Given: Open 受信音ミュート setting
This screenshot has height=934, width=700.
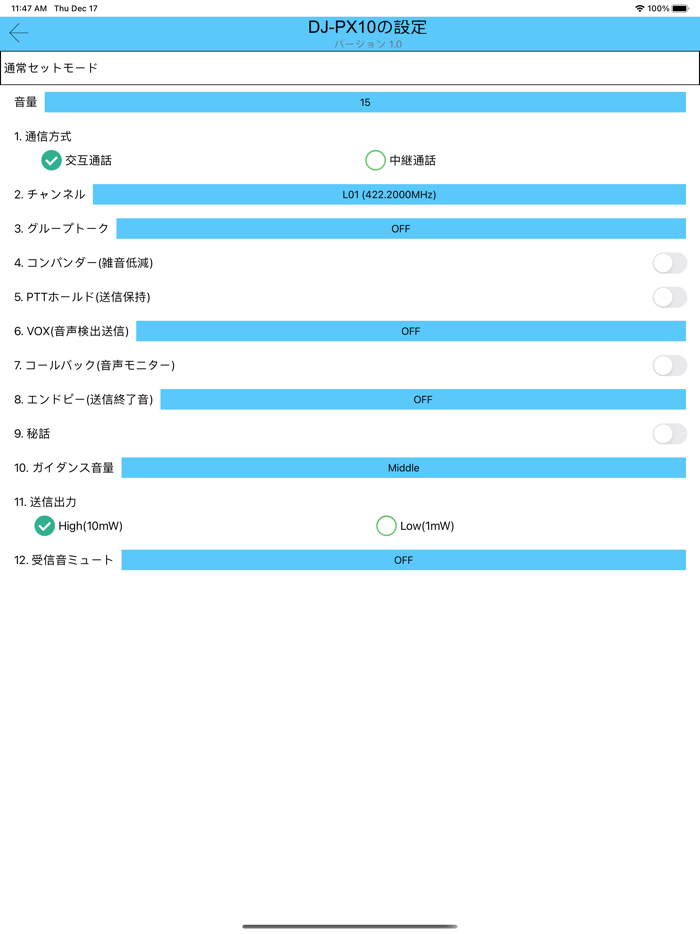Looking at the screenshot, I should pyautogui.click(x=403, y=560).
